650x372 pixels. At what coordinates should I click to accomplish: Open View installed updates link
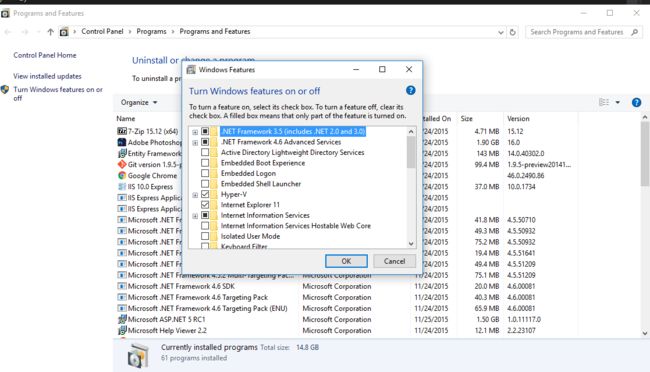point(47,76)
